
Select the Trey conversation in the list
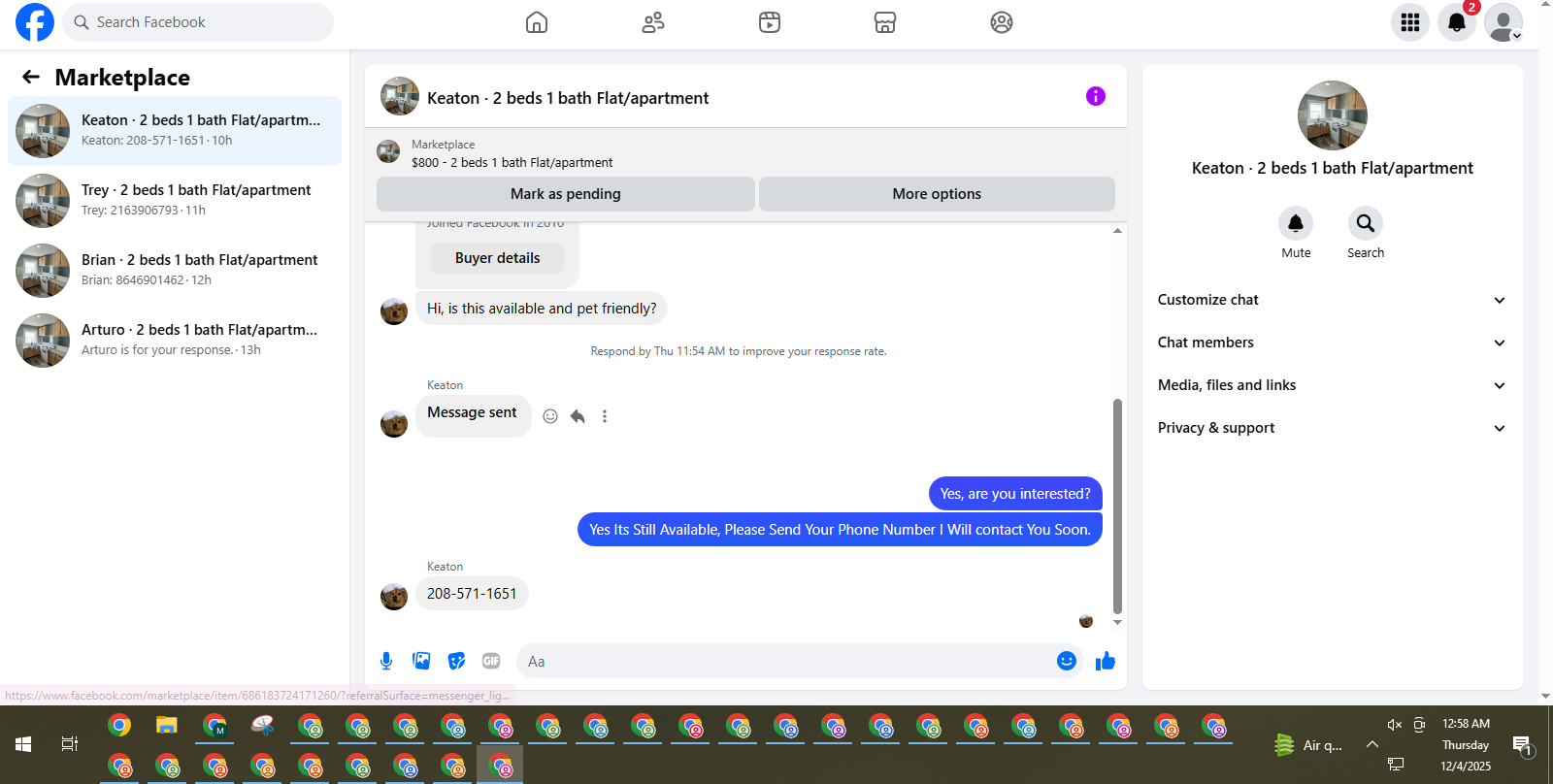click(x=175, y=201)
